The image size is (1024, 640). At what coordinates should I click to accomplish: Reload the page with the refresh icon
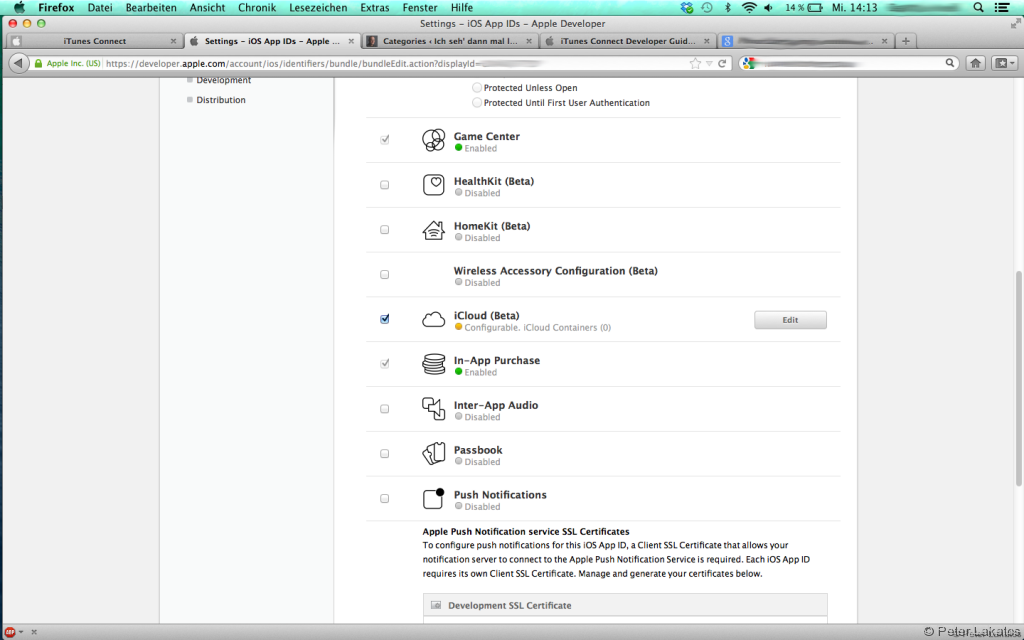pyautogui.click(x=722, y=63)
